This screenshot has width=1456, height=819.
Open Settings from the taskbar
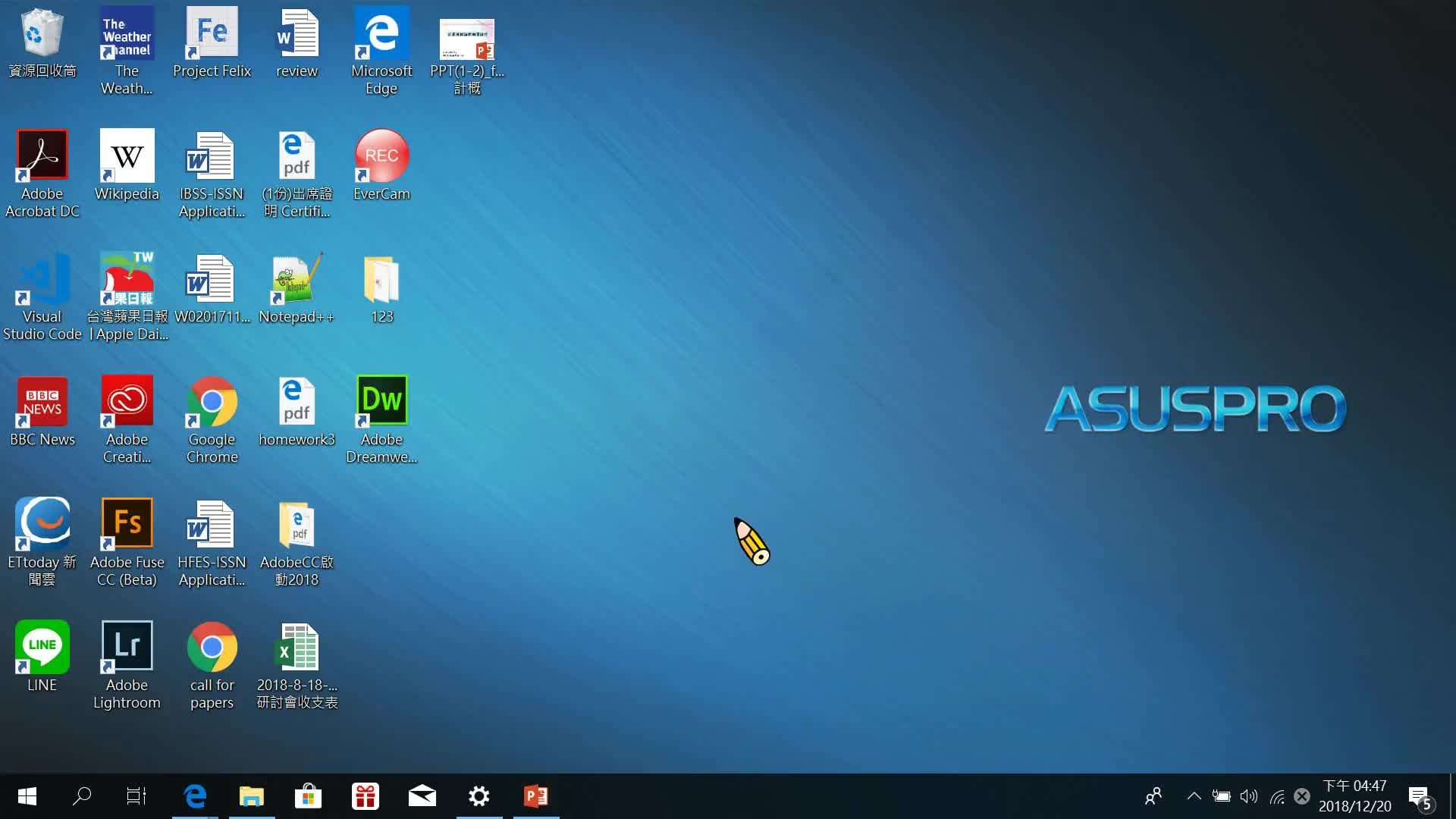click(479, 796)
